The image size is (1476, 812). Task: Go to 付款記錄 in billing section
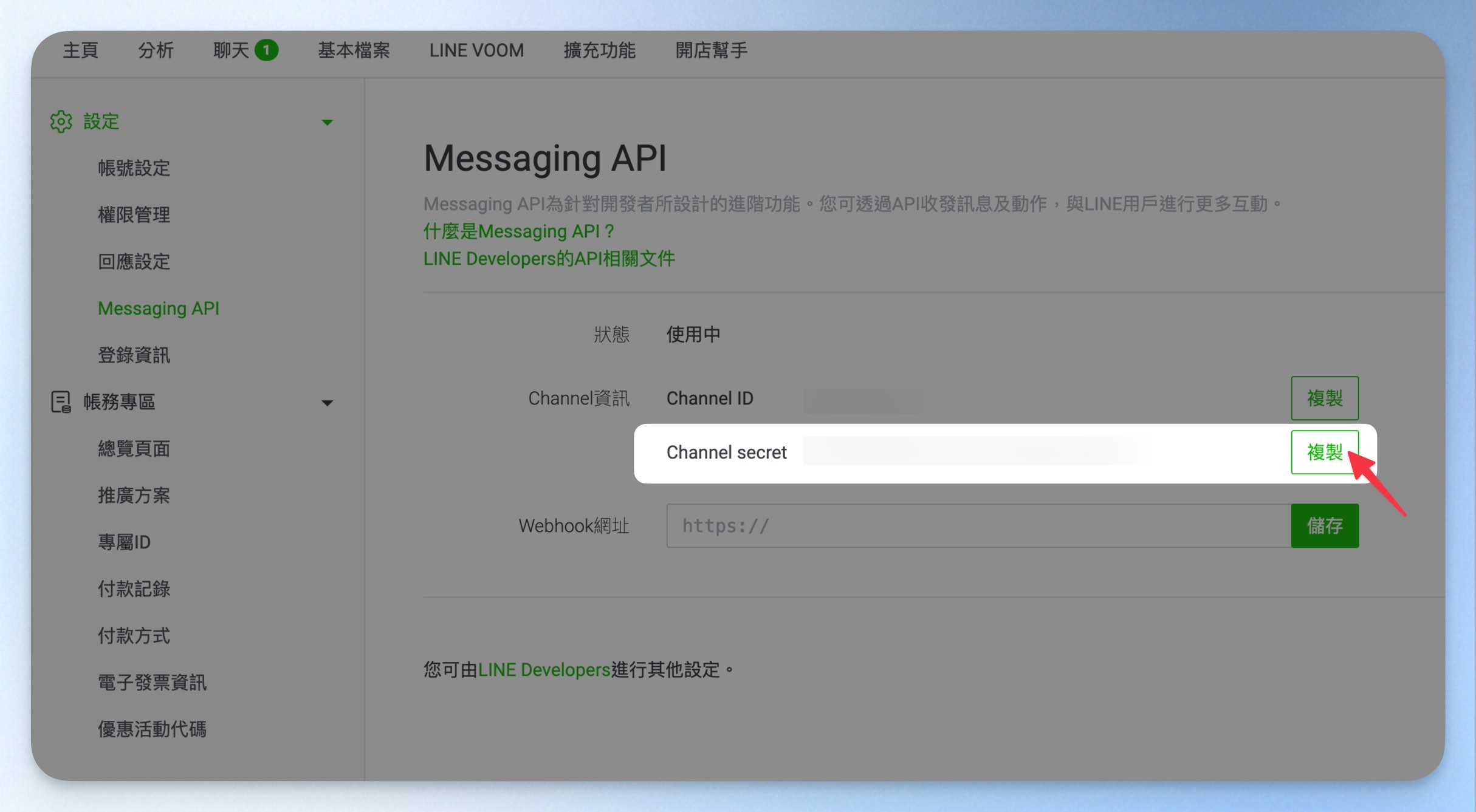point(134,589)
